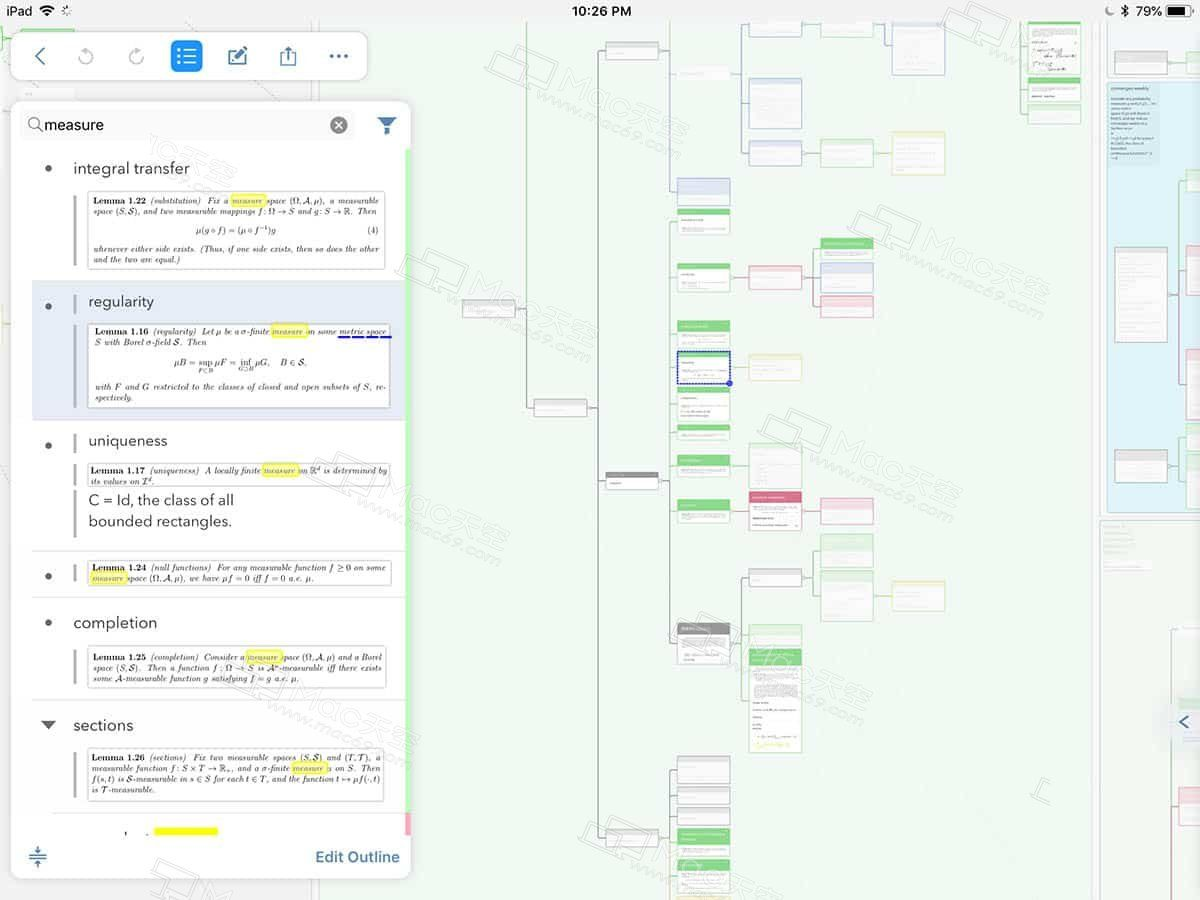
Task: Click the measure search input field
Action: tap(188, 125)
